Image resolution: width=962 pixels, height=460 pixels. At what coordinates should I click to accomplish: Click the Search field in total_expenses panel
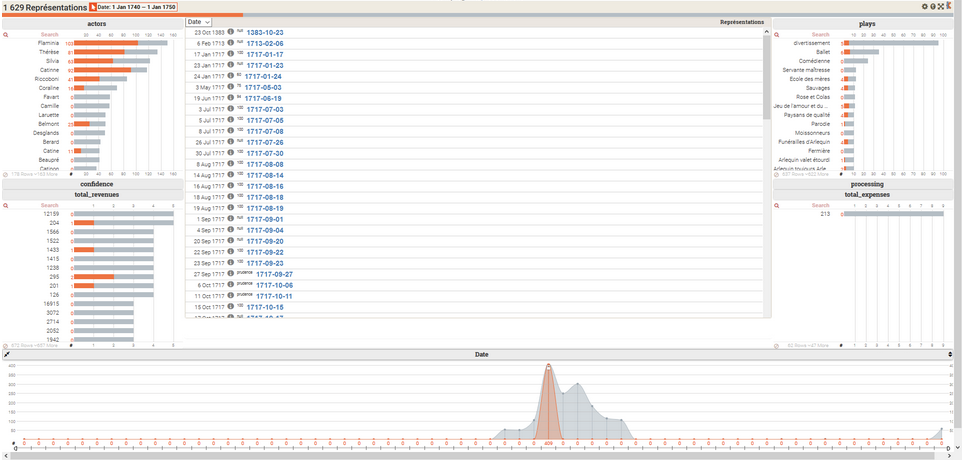(820, 205)
